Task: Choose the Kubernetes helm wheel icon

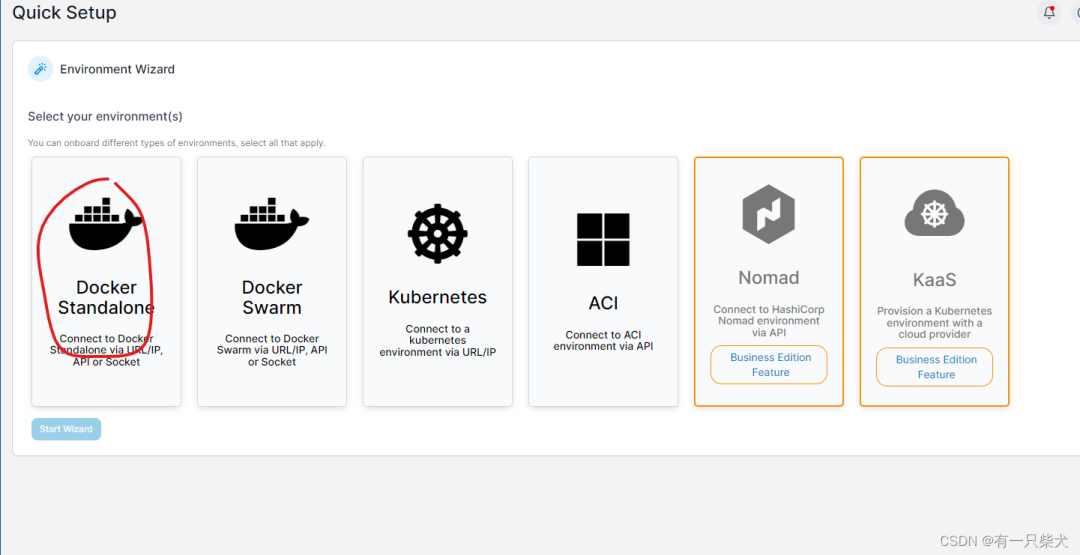Action: pyautogui.click(x=437, y=234)
